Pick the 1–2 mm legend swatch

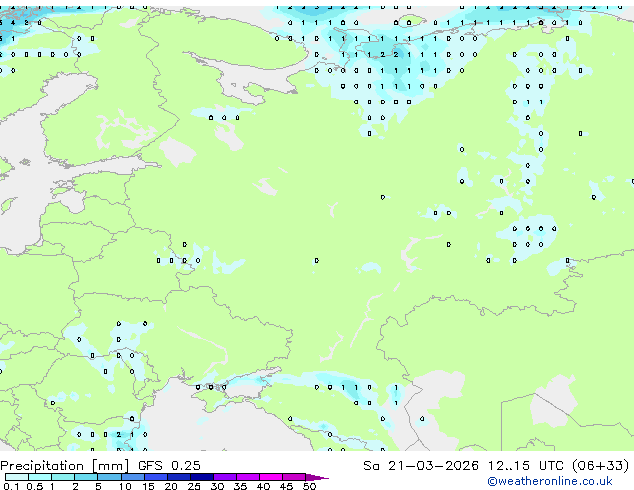(x=63, y=477)
